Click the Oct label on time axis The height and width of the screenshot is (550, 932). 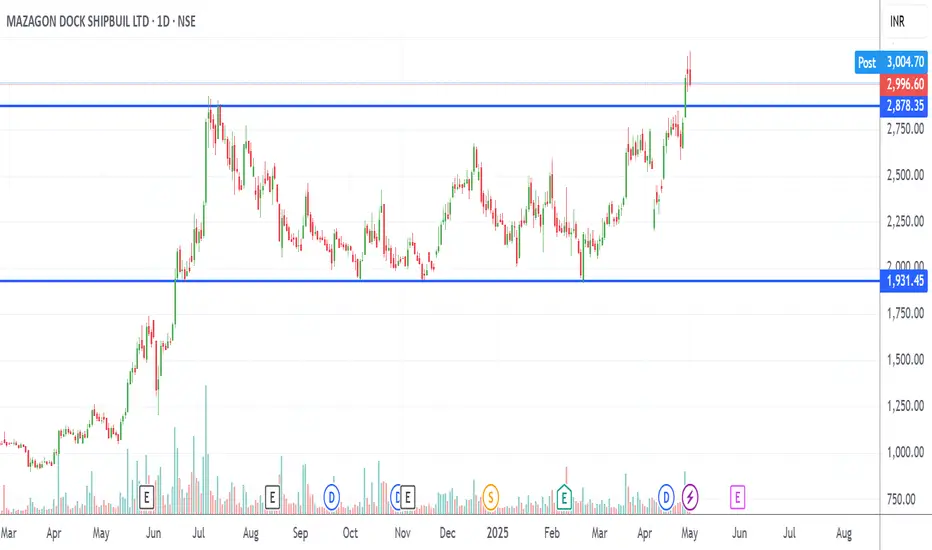coord(350,533)
